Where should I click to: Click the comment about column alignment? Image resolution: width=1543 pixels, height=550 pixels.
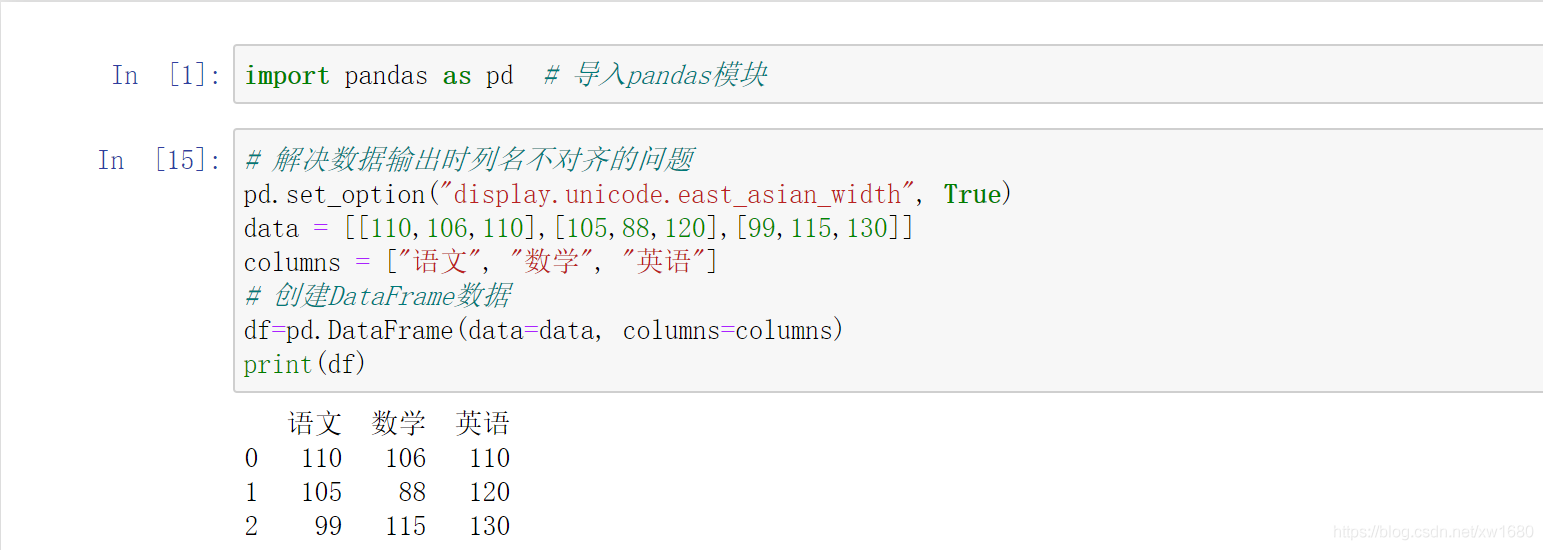469,160
